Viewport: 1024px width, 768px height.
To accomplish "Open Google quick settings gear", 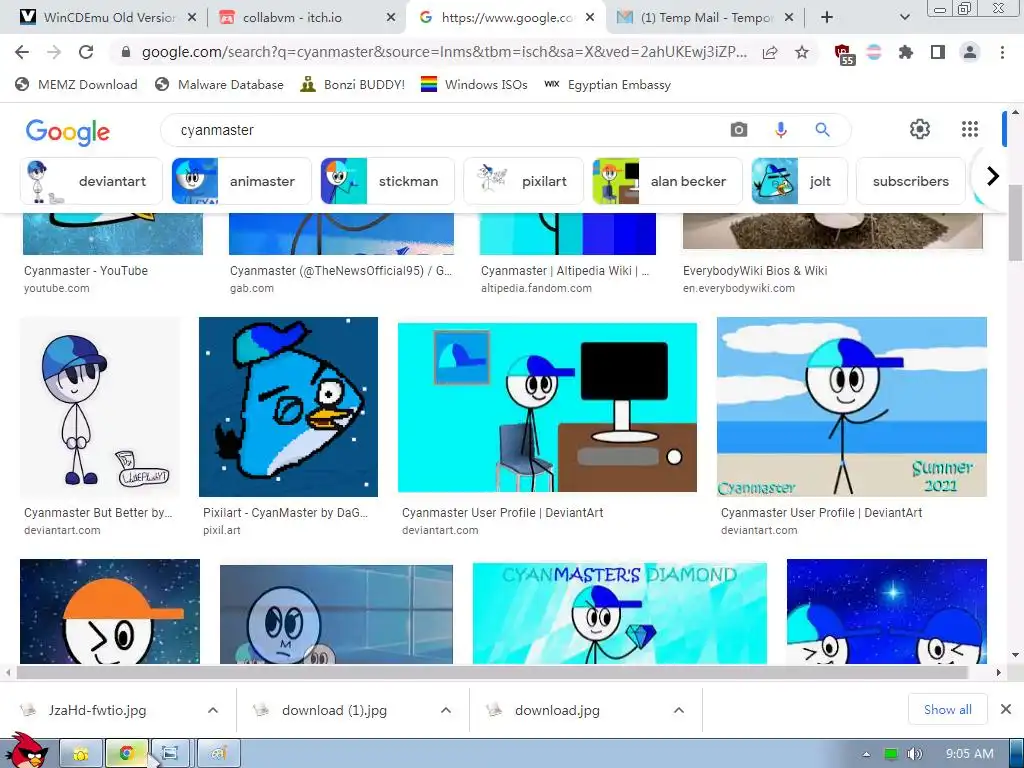I will tap(920, 129).
